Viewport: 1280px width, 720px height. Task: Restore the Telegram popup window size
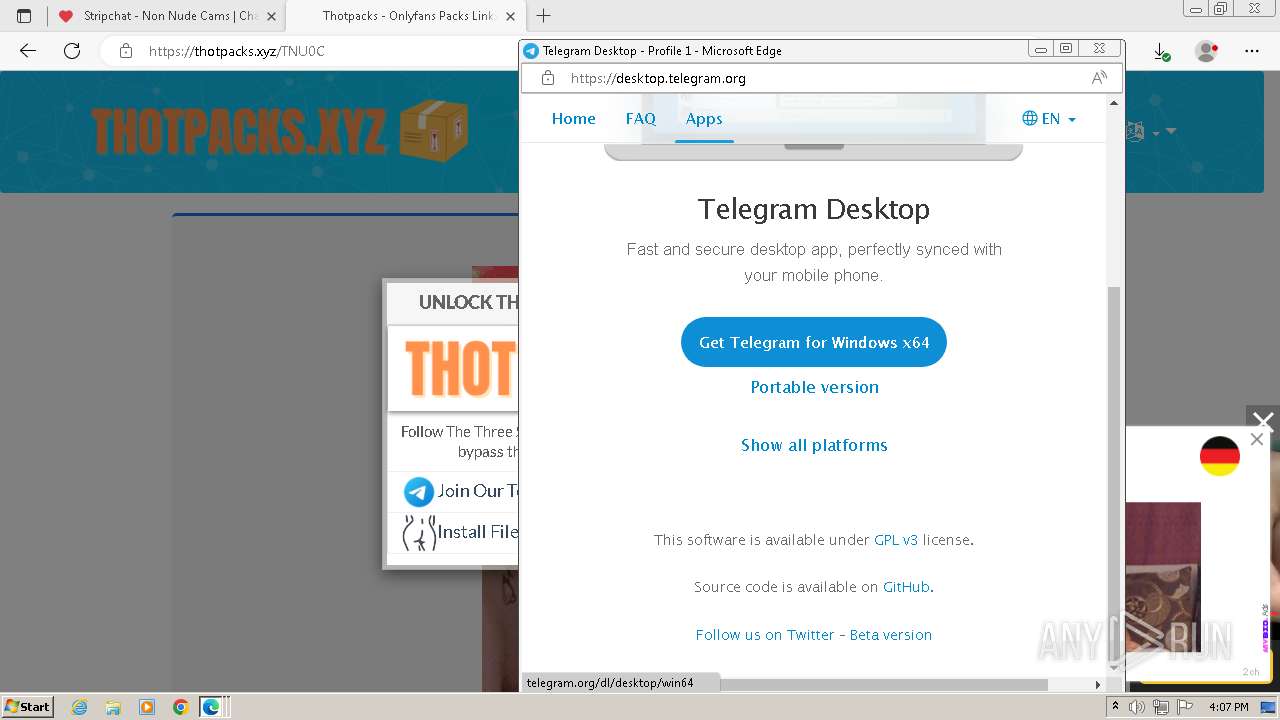point(1067,49)
